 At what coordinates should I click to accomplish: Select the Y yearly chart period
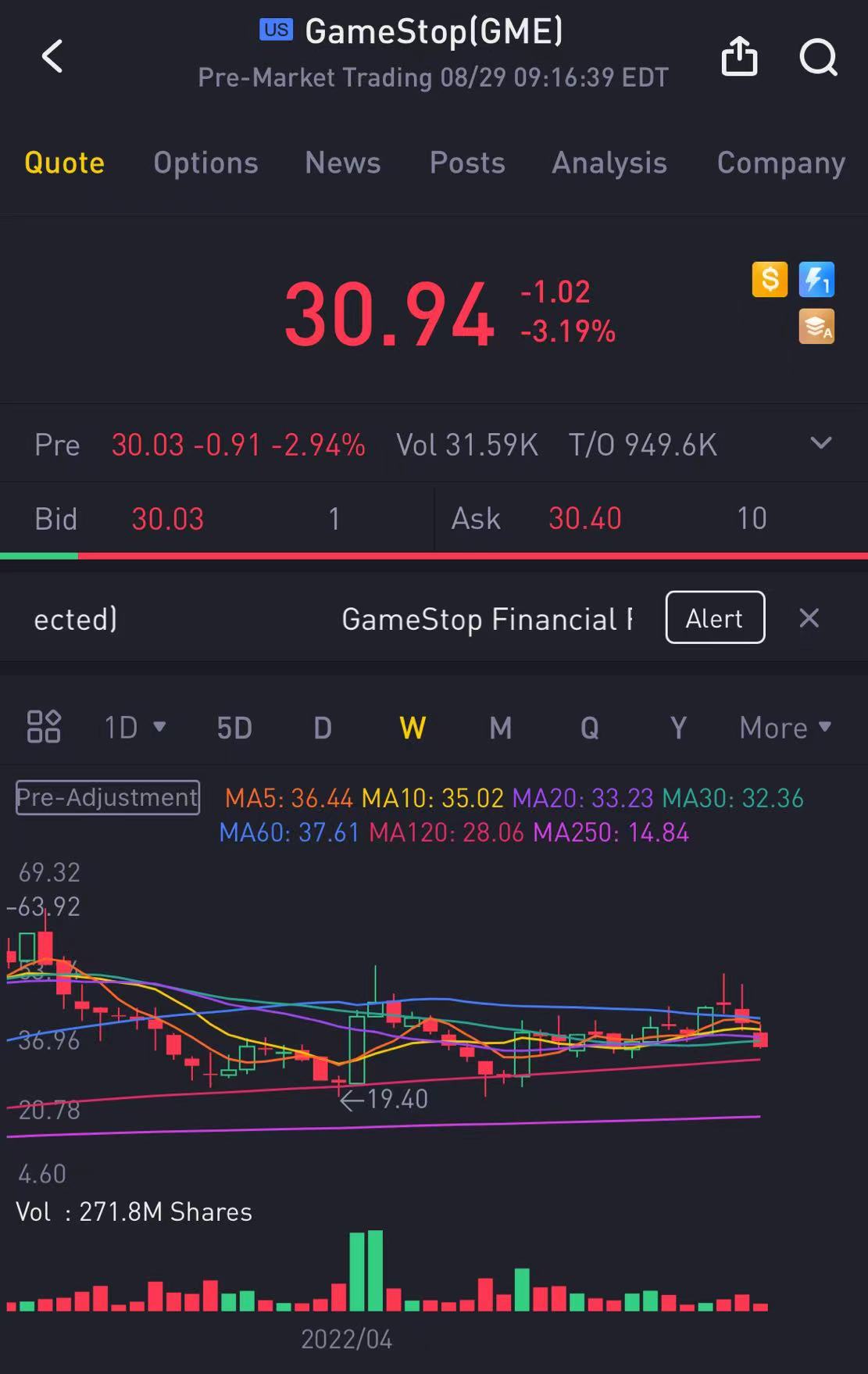click(x=678, y=728)
